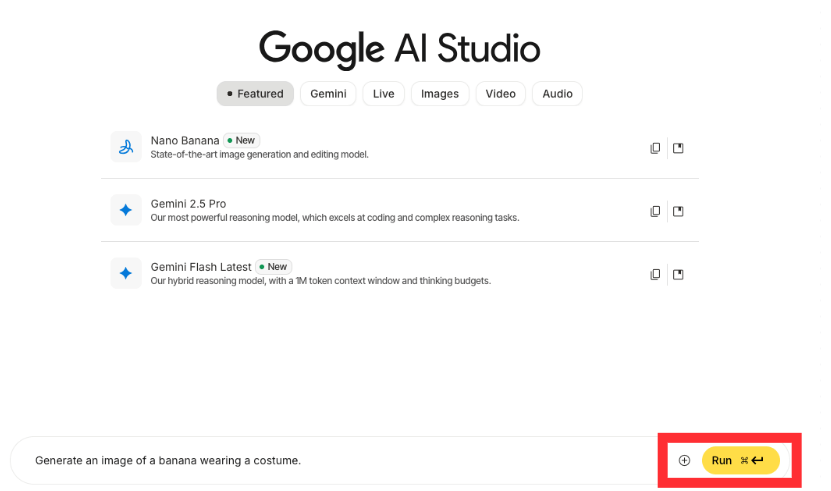Click the Gemini 2.5 Pro sparkle icon

[126, 210]
